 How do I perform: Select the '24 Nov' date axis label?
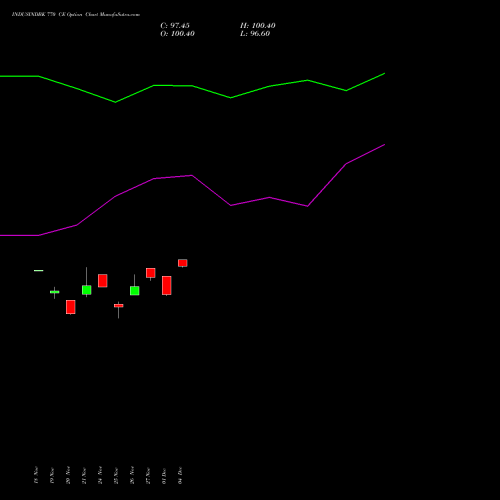click(100, 475)
